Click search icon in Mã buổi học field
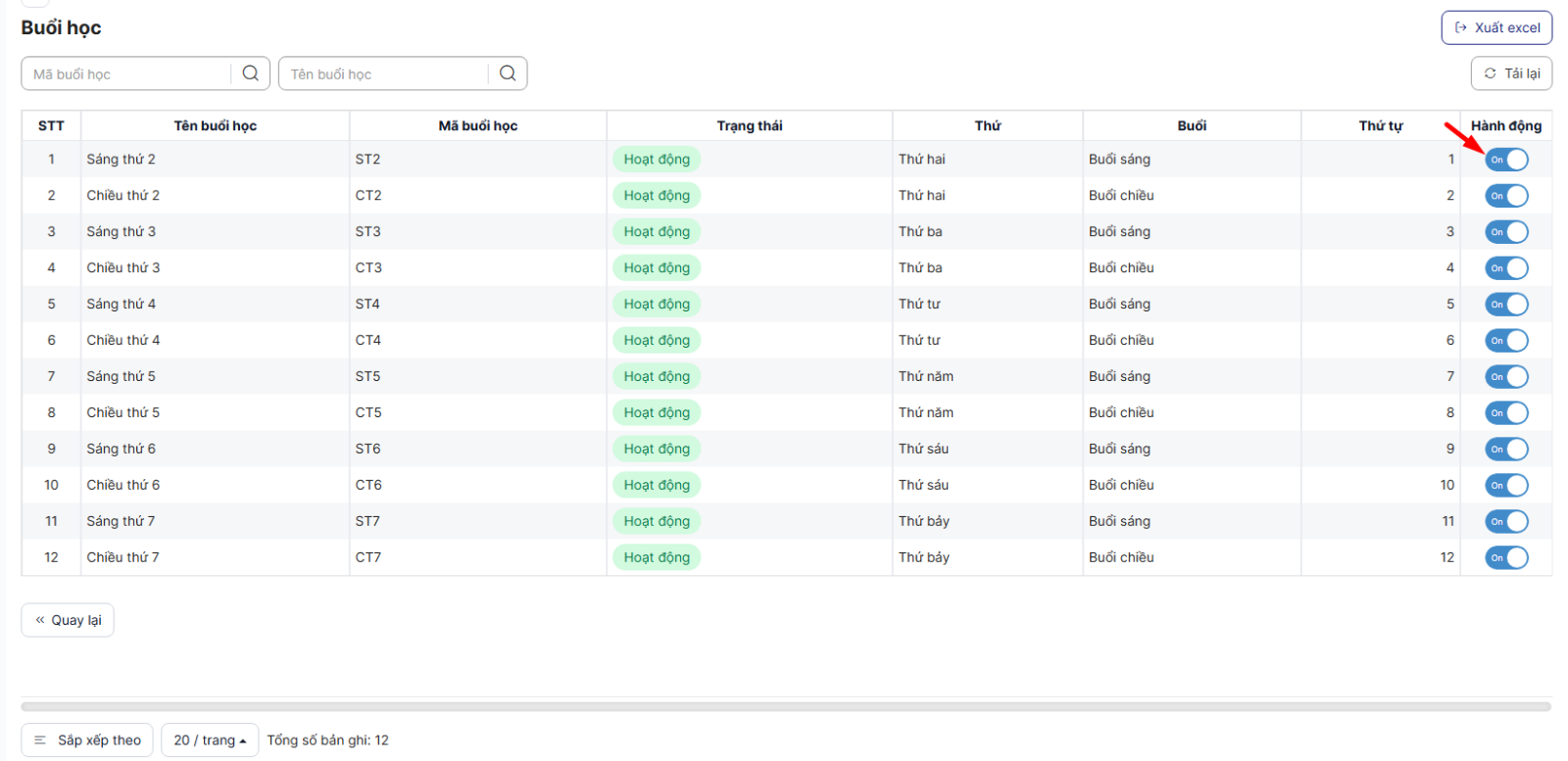Screen dimensions: 1568x761 click(x=250, y=73)
